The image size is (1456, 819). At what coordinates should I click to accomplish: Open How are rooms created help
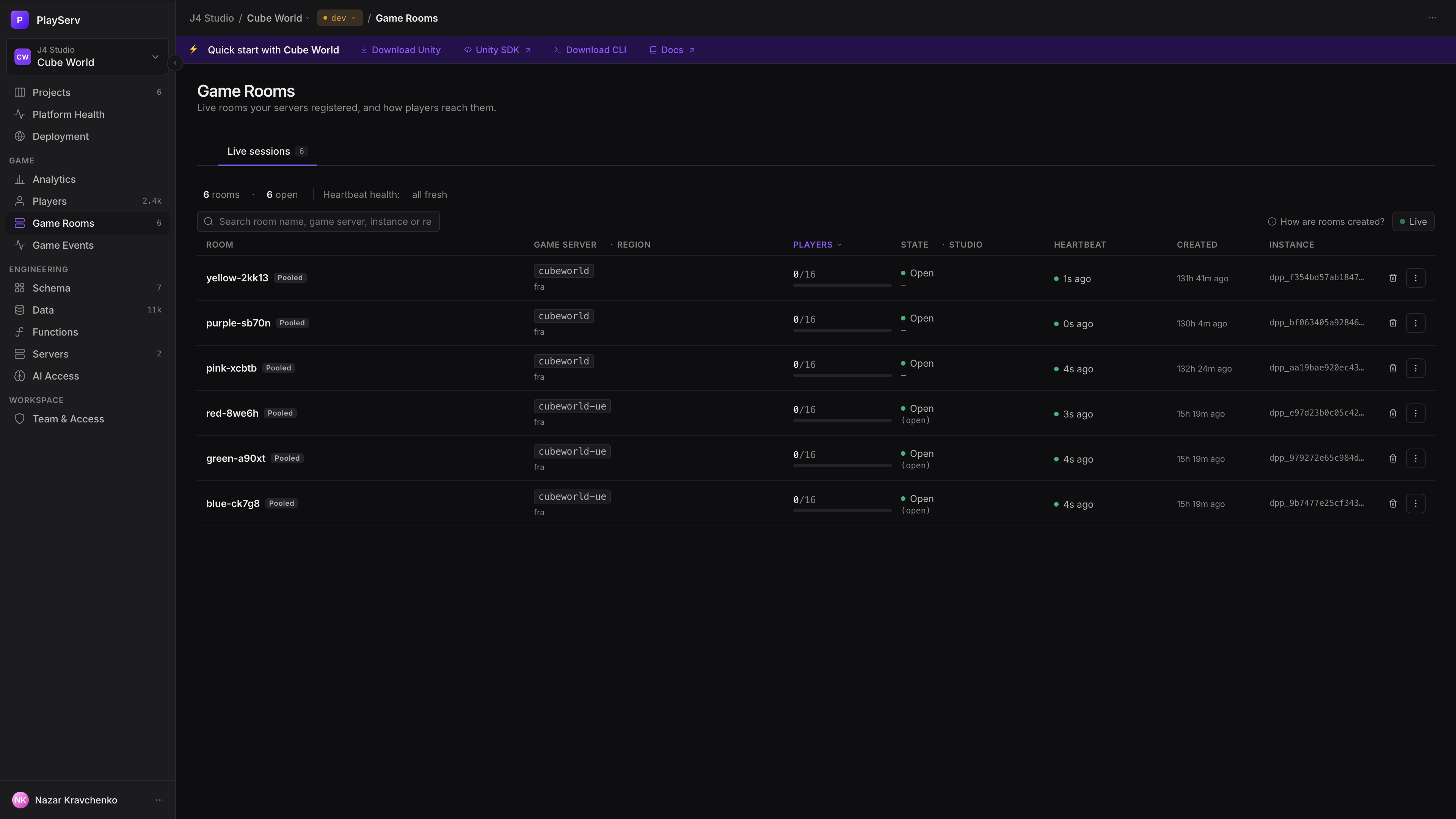coord(1326,221)
